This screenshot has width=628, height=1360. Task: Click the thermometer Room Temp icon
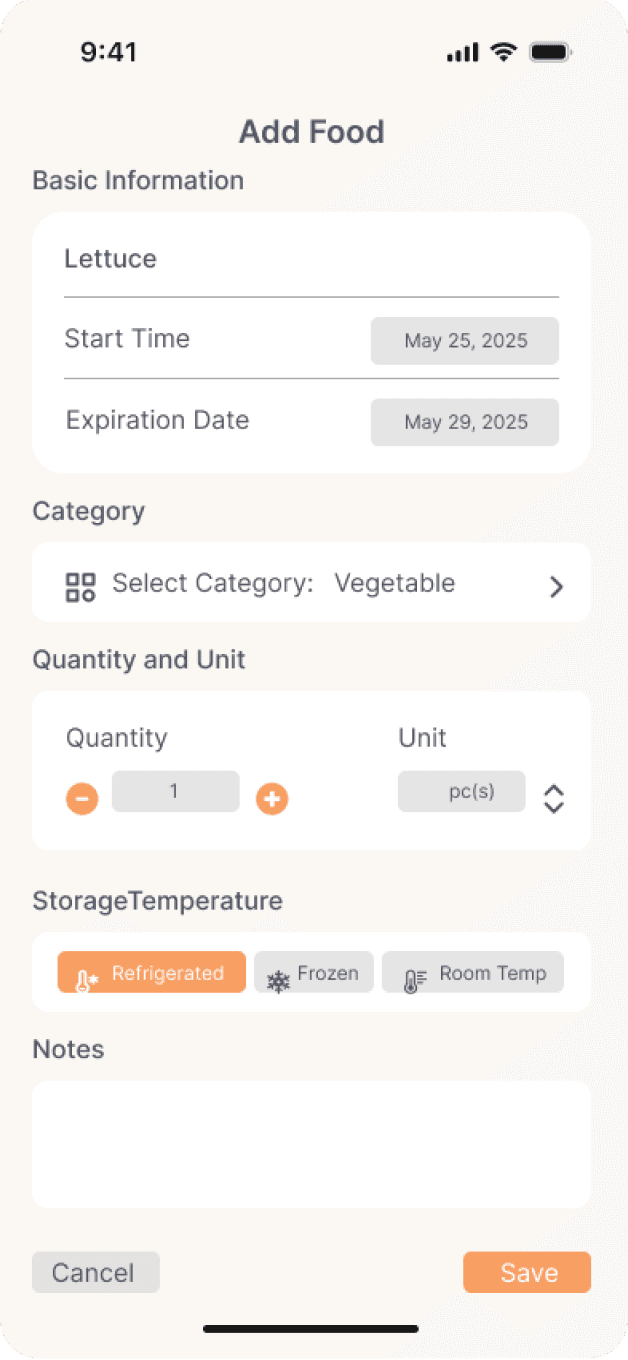(414, 981)
